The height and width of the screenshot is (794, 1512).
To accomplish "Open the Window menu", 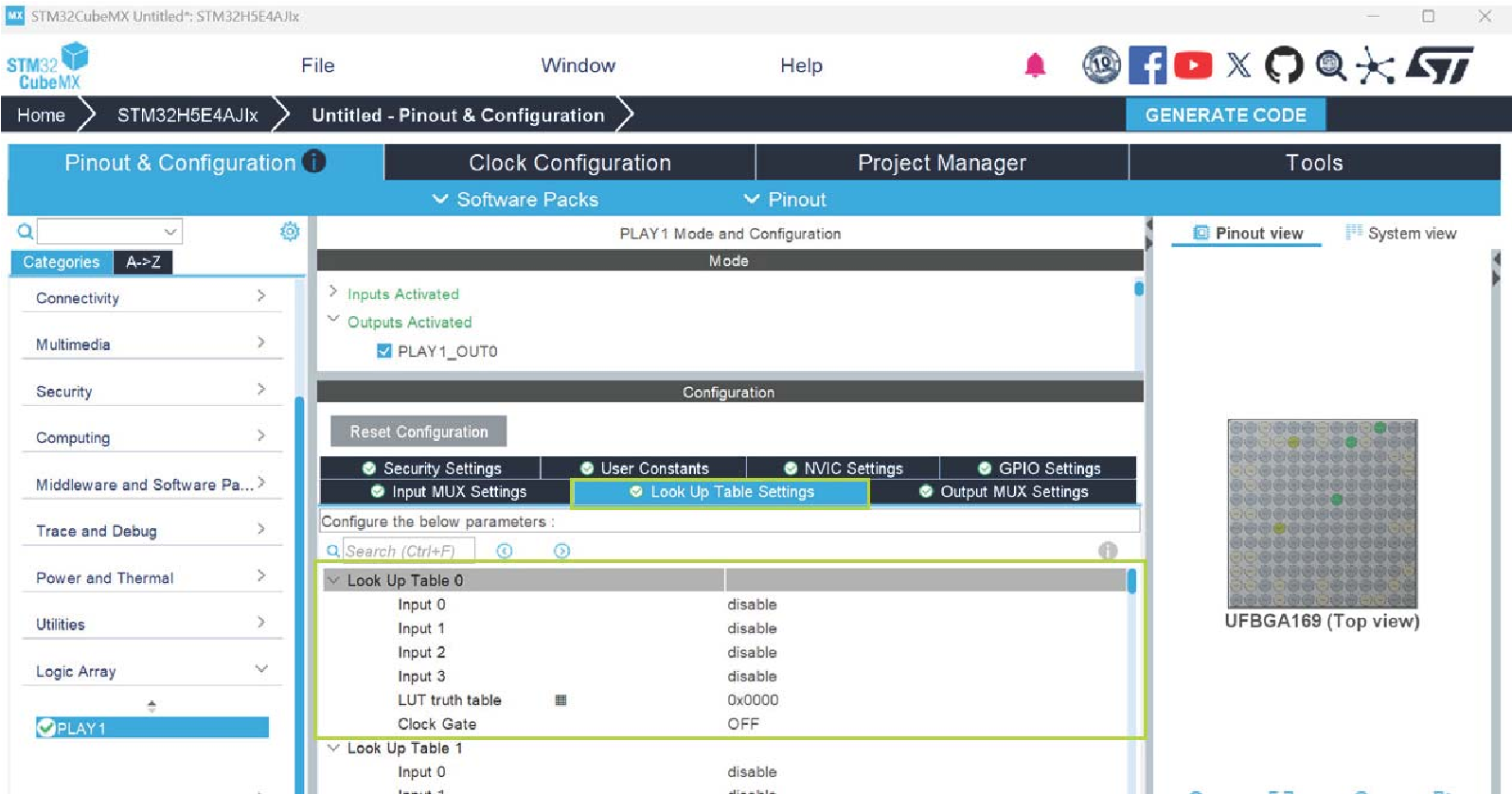I will pos(578,65).
